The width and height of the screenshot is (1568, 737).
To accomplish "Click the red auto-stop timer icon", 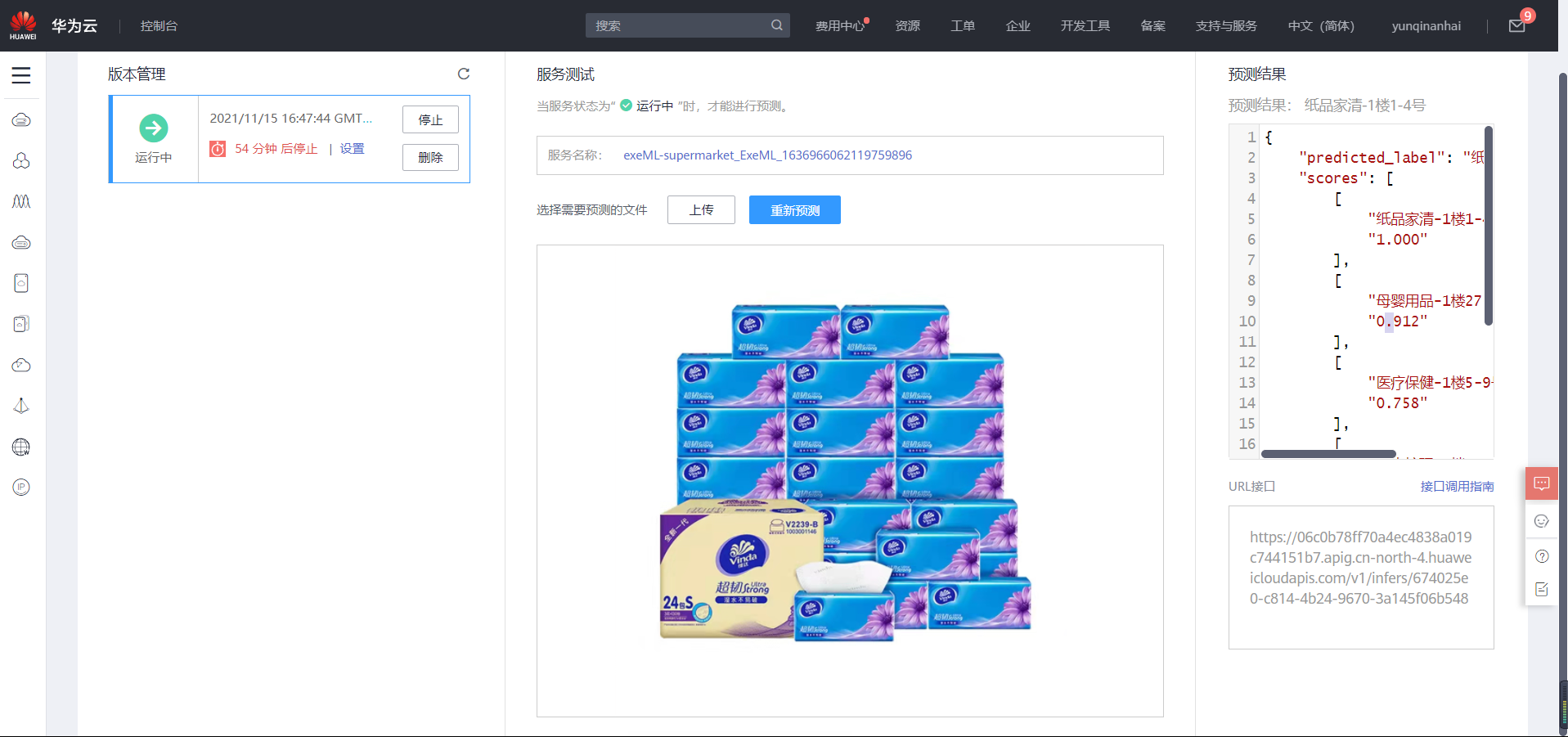I will click(x=218, y=149).
